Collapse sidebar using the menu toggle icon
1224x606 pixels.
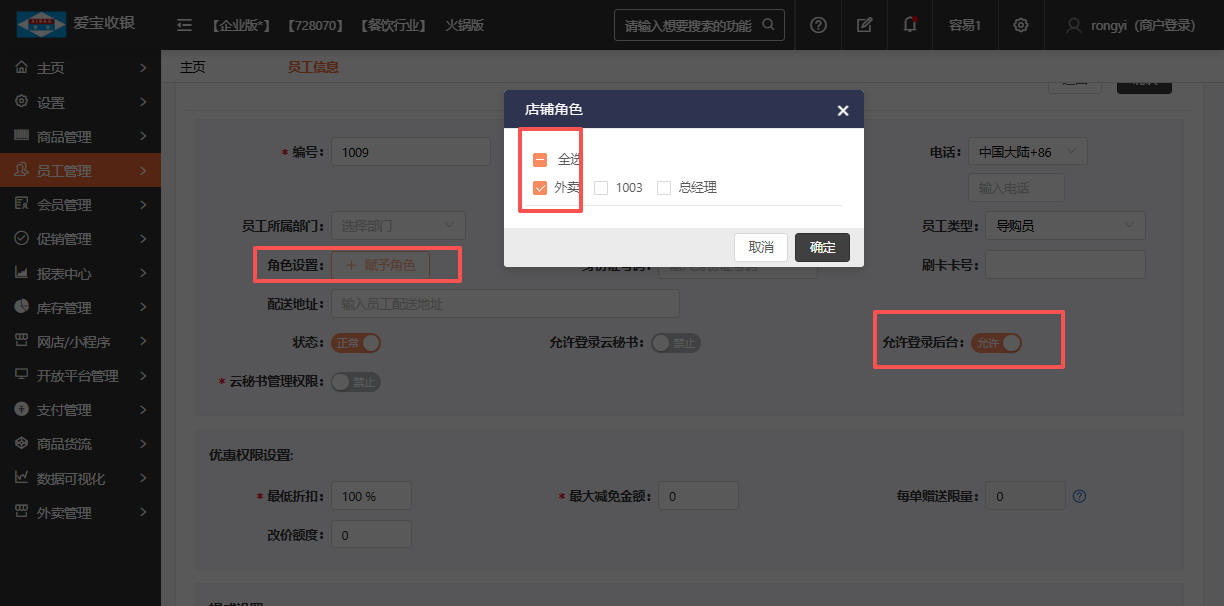[x=184, y=25]
